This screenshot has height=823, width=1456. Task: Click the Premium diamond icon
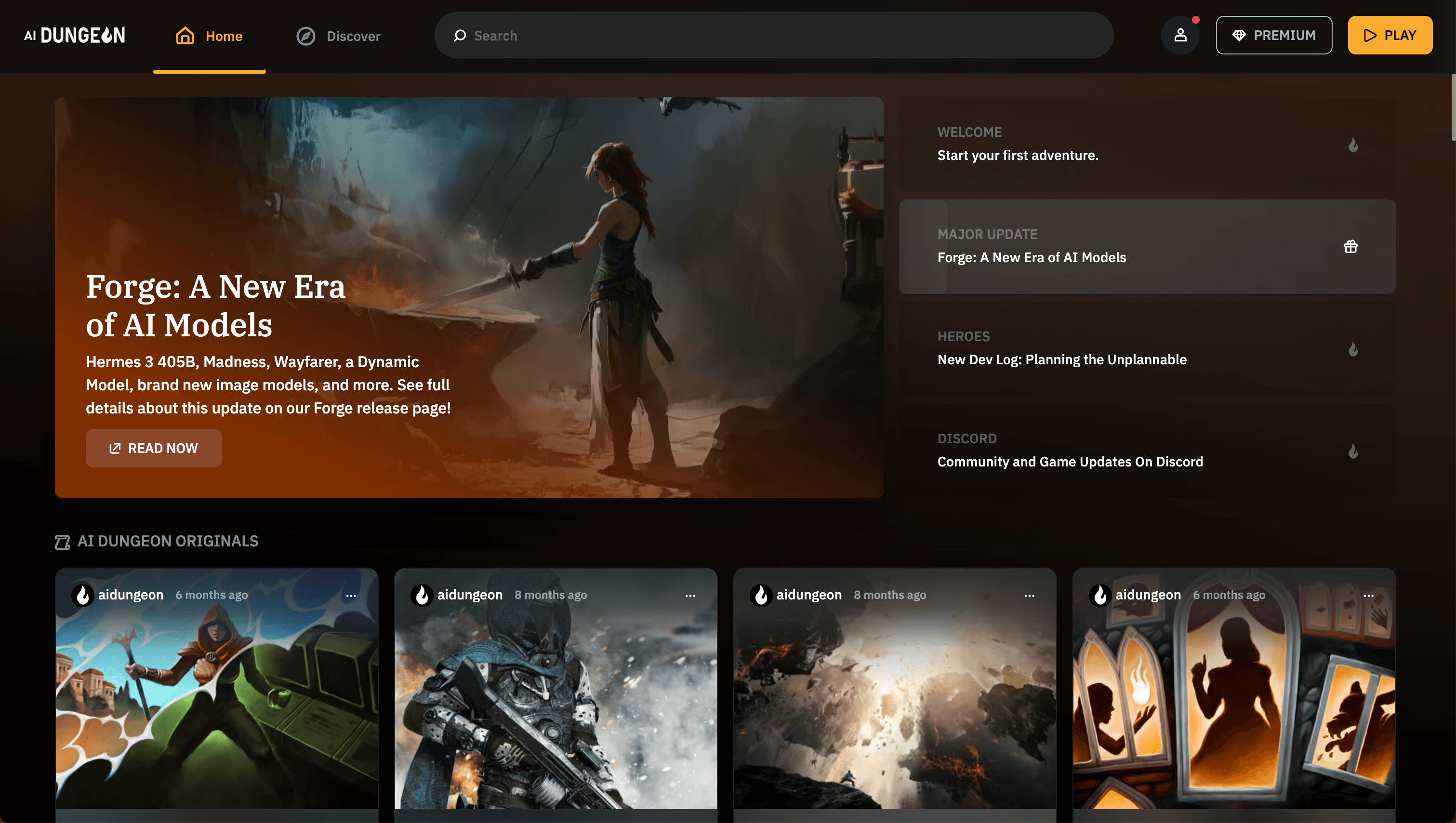pos(1239,36)
